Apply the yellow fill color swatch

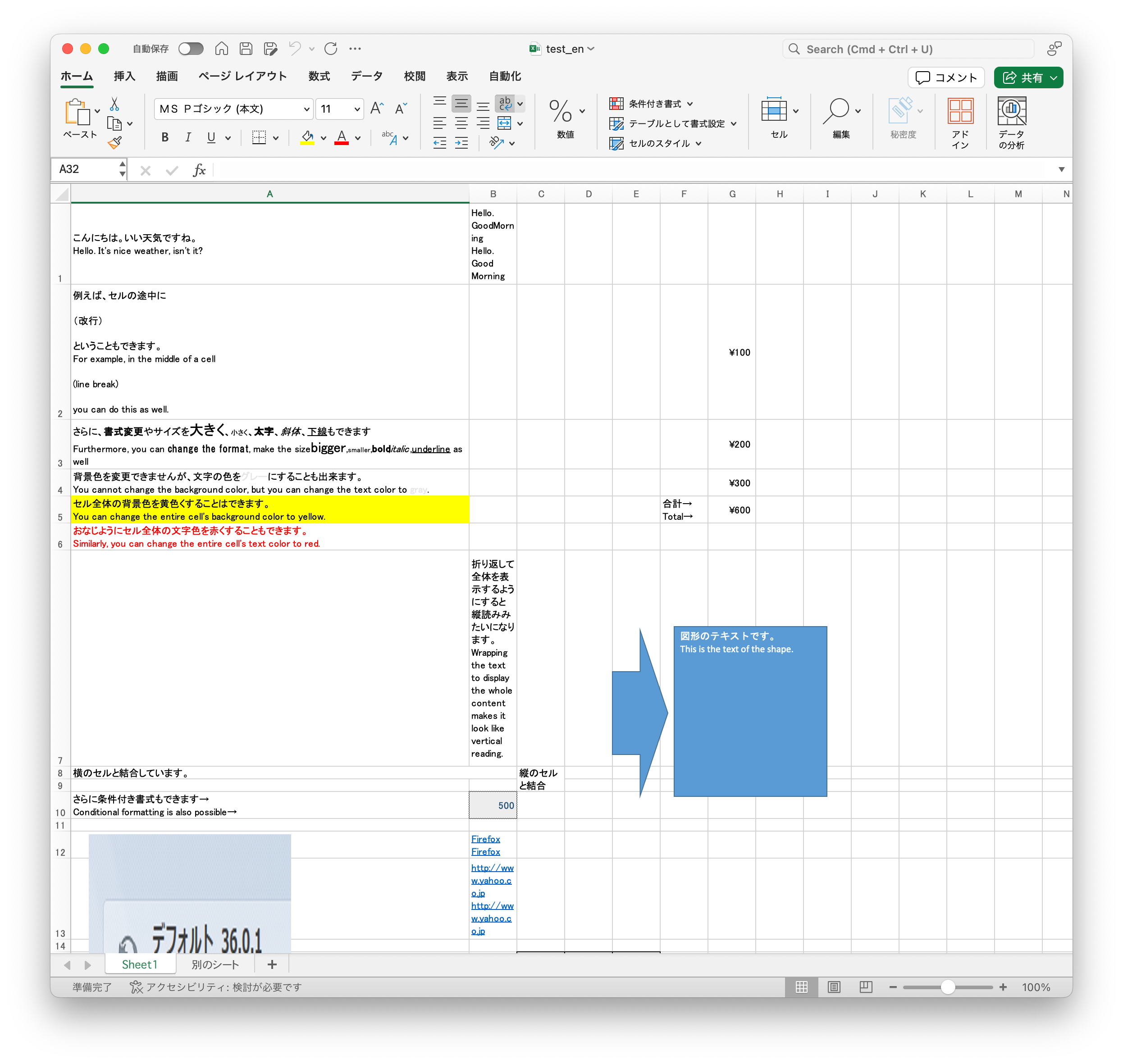click(307, 137)
